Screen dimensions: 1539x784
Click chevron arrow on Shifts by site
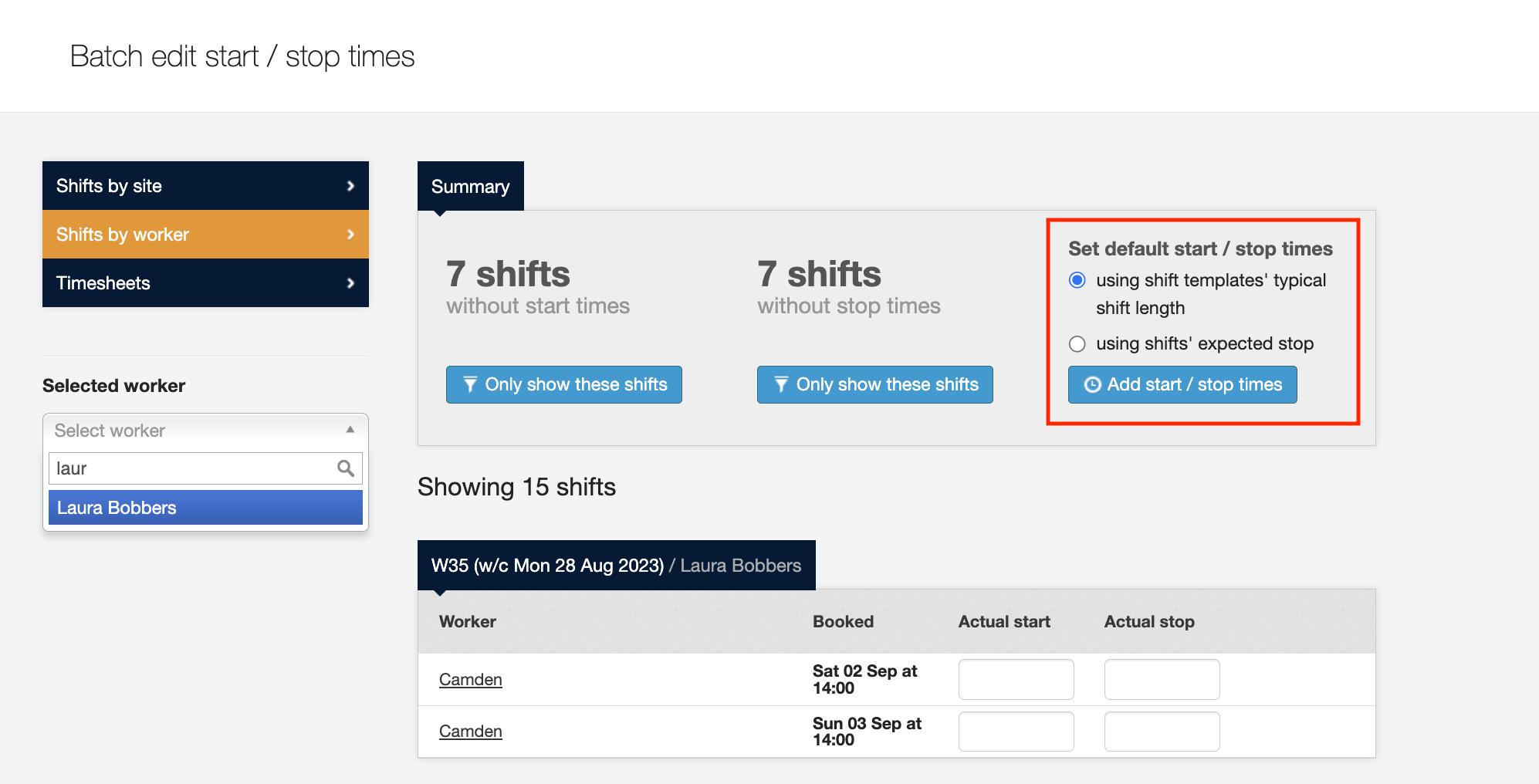[x=350, y=186]
